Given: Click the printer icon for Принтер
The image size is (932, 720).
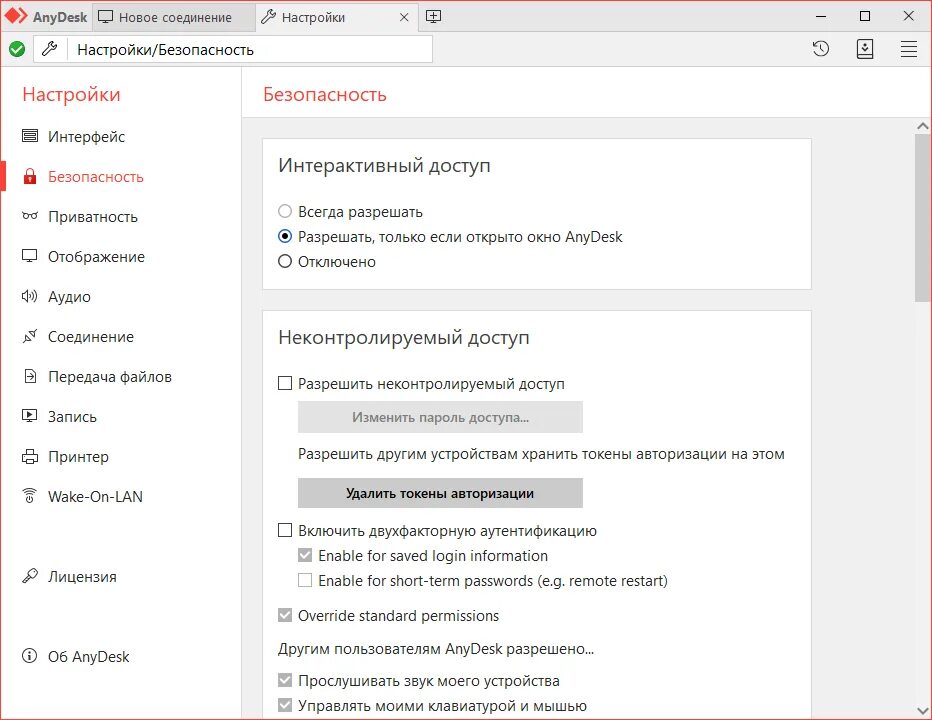Looking at the screenshot, I should click(x=30, y=457).
